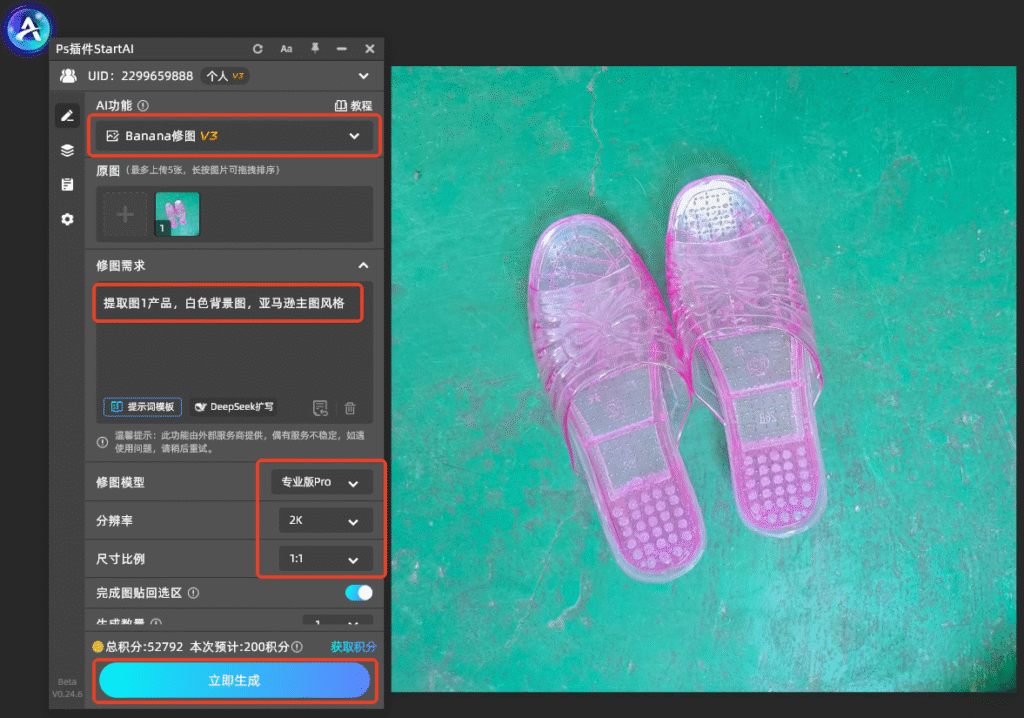This screenshot has width=1024, height=718.
Task: Click the refresh icon in title bar
Action: click(x=258, y=49)
